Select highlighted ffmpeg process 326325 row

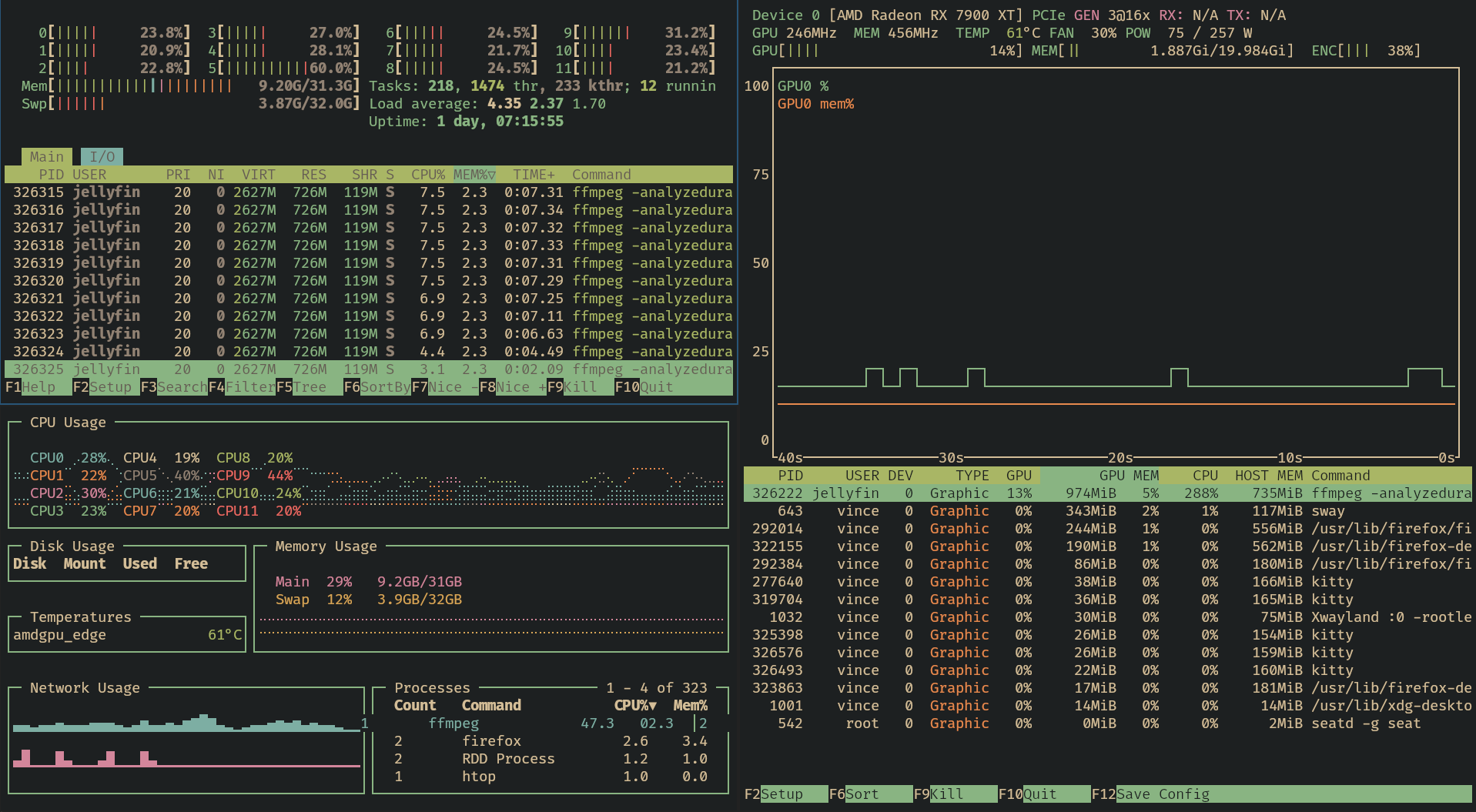click(369, 369)
